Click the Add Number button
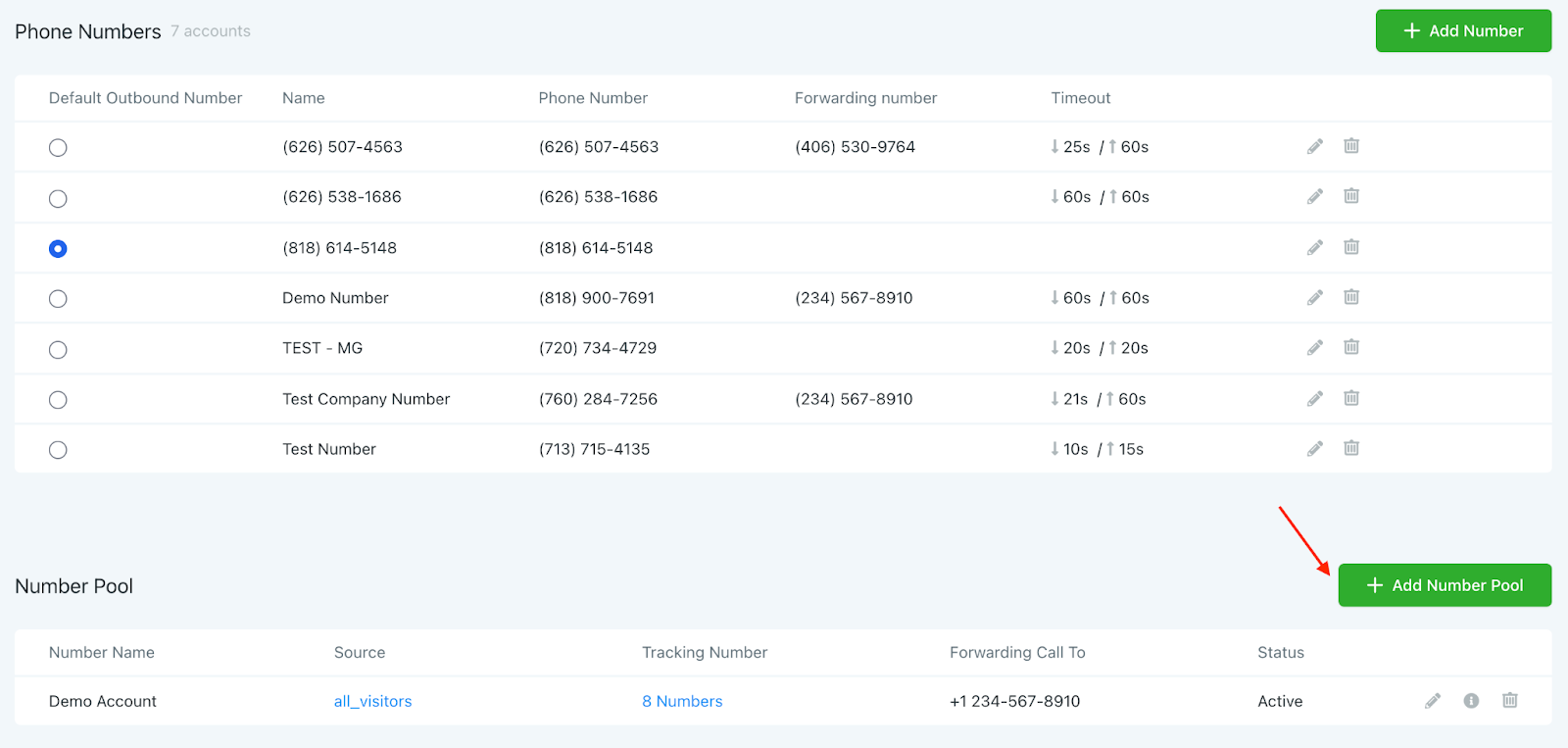Screen dimensions: 1568x748 [1463, 31]
